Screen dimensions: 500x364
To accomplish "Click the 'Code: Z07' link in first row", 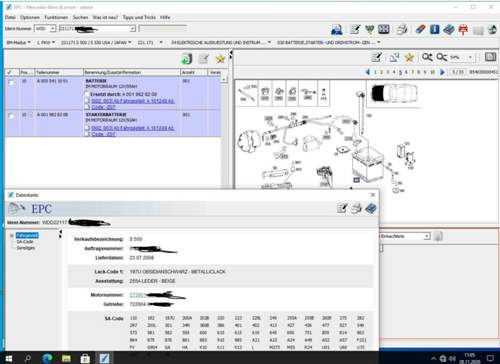I will (x=103, y=107).
